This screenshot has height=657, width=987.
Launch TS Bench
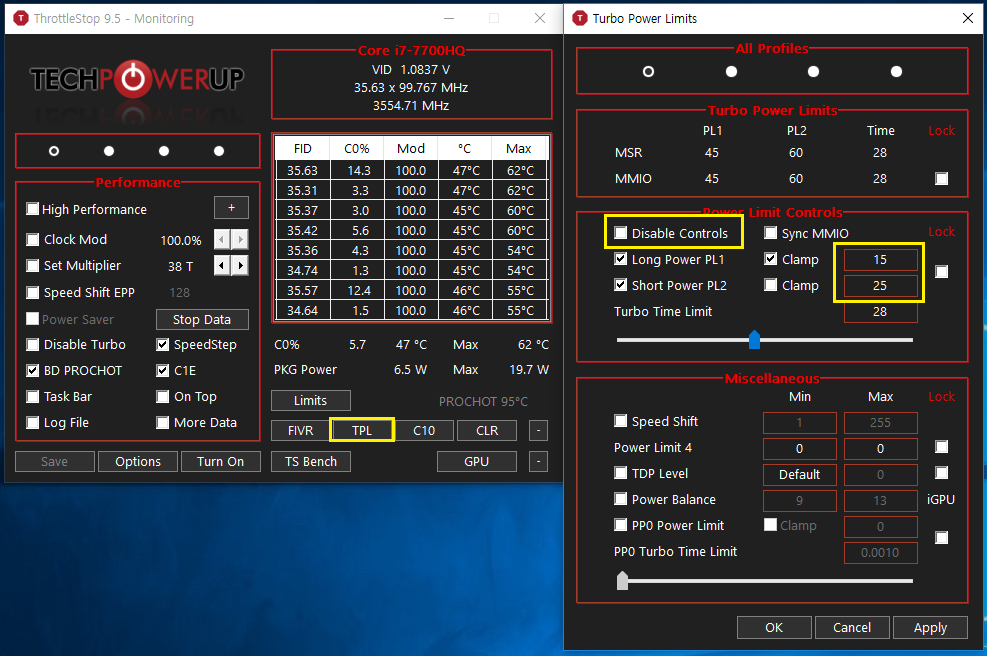pyautogui.click(x=310, y=461)
